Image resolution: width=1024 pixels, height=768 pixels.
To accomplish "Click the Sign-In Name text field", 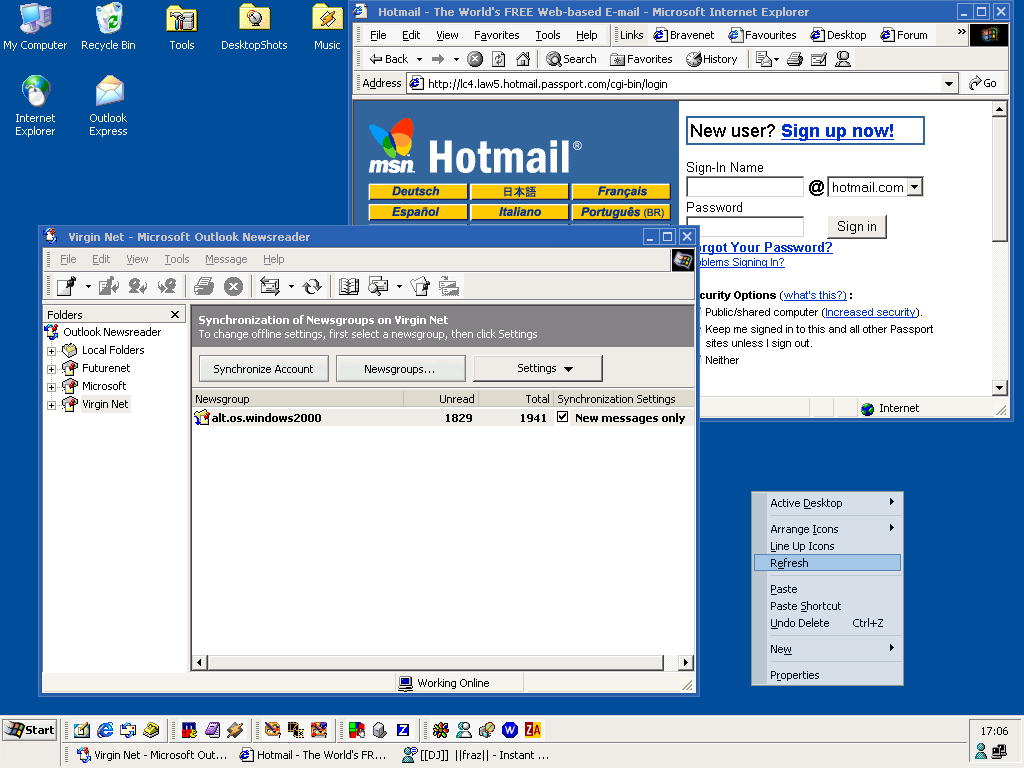I will [x=744, y=187].
